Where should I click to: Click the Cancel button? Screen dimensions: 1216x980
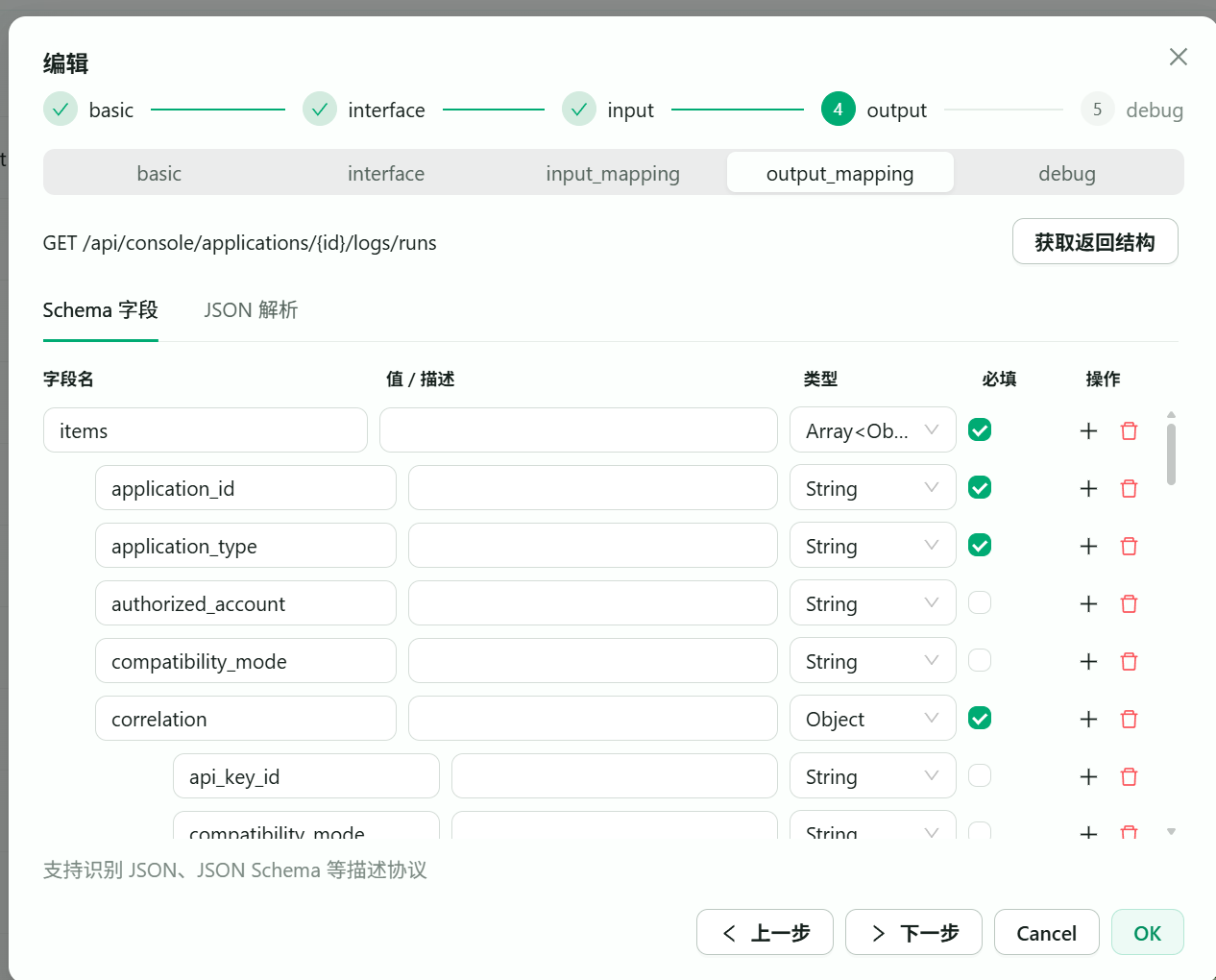point(1047,932)
